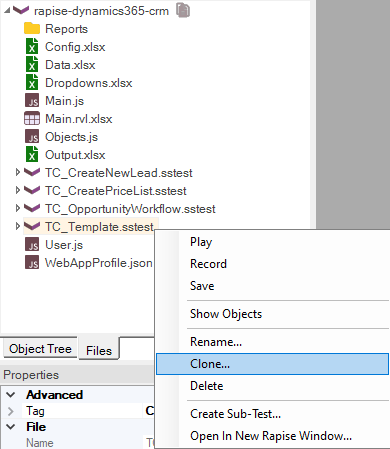The height and width of the screenshot is (449, 390).
Task: Select the Main.rvl.xlsx file name
Action: point(79,119)
